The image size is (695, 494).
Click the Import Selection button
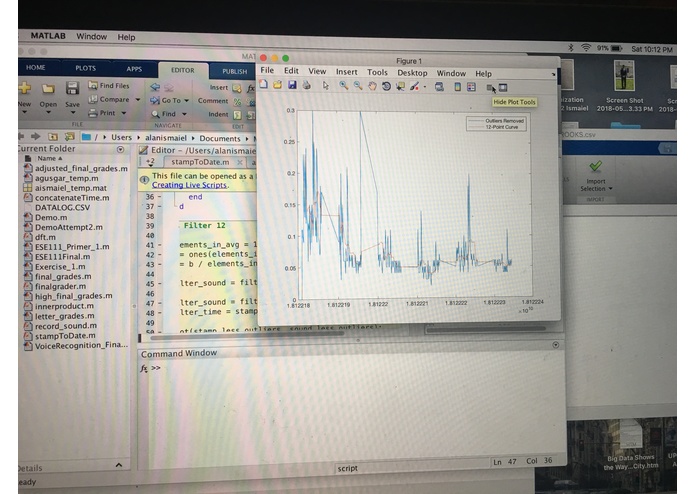click(596, 176)
